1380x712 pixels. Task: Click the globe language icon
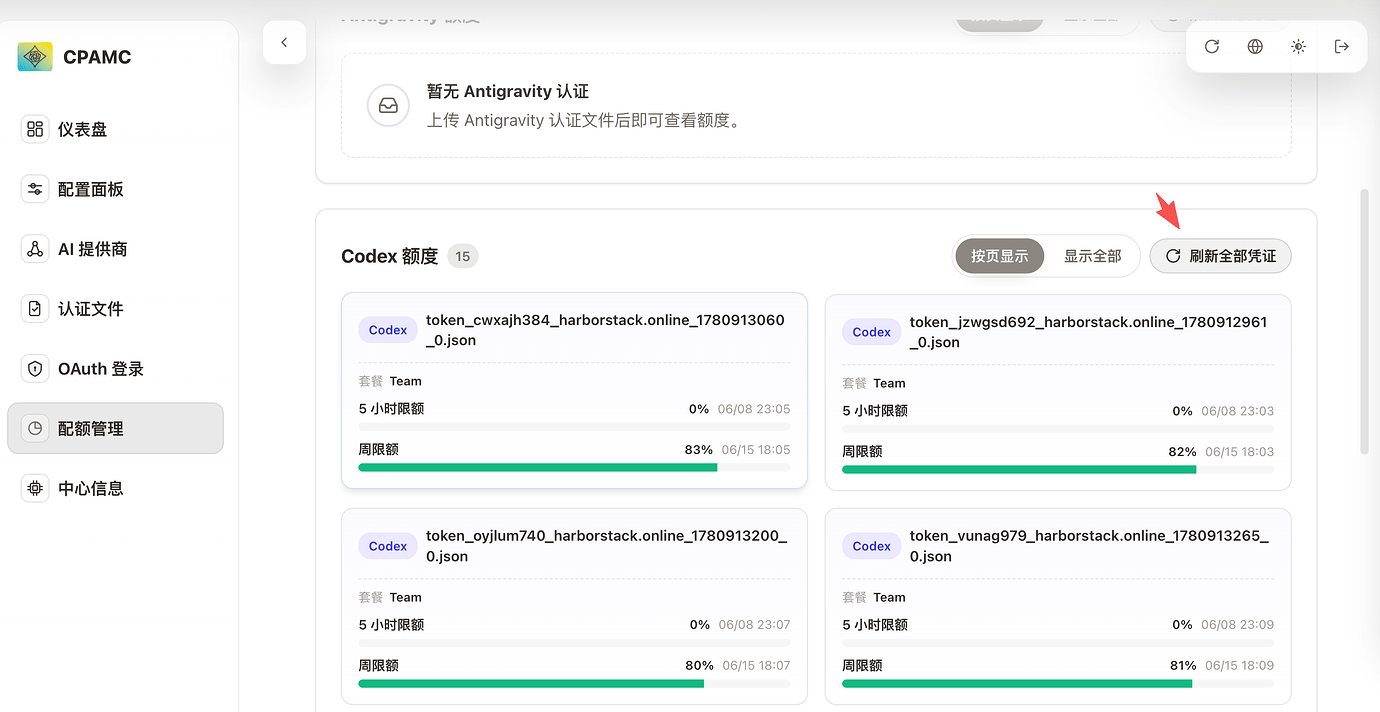1255,46
